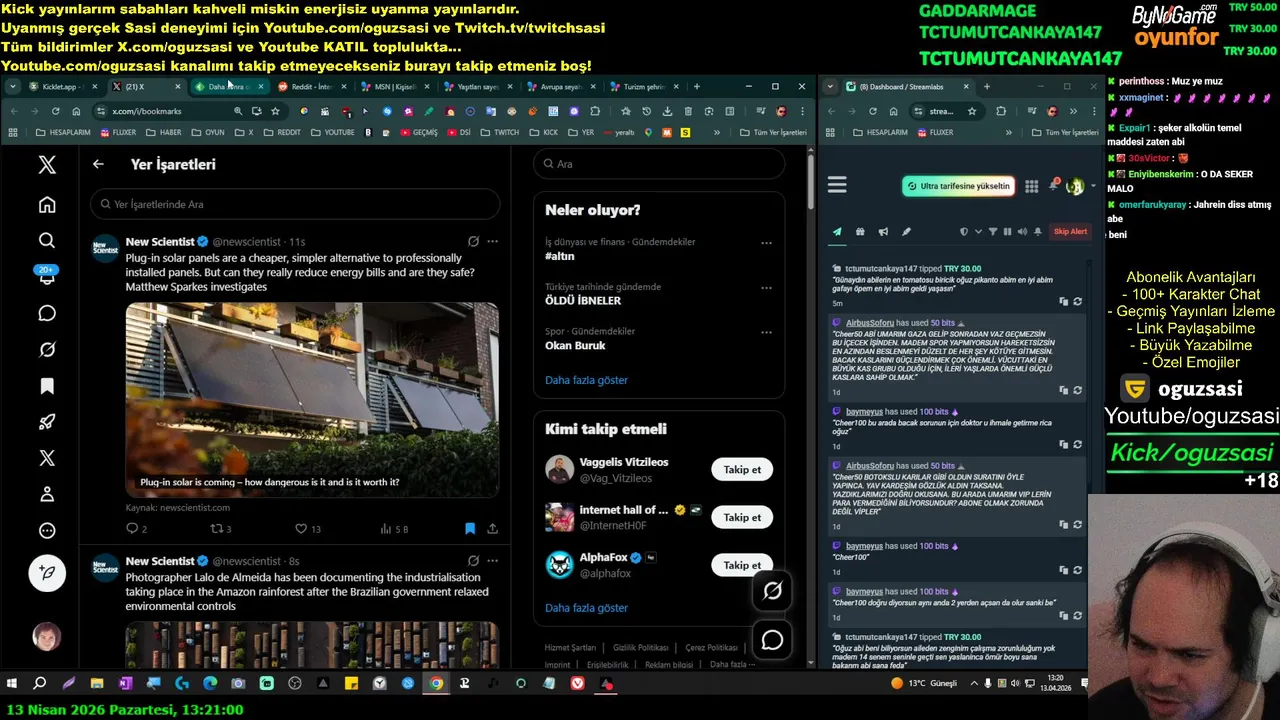Screen dimensions: 1280x720
Task: Open the HABER bookmarks folder
Action: click(164, 132)
